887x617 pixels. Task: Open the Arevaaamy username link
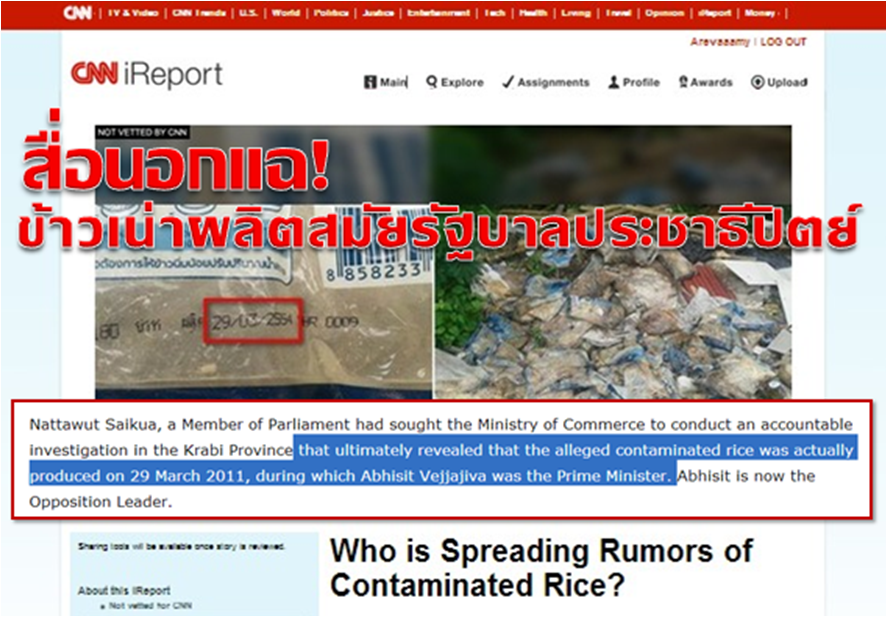pyautogui.click(x=720, y=42)
